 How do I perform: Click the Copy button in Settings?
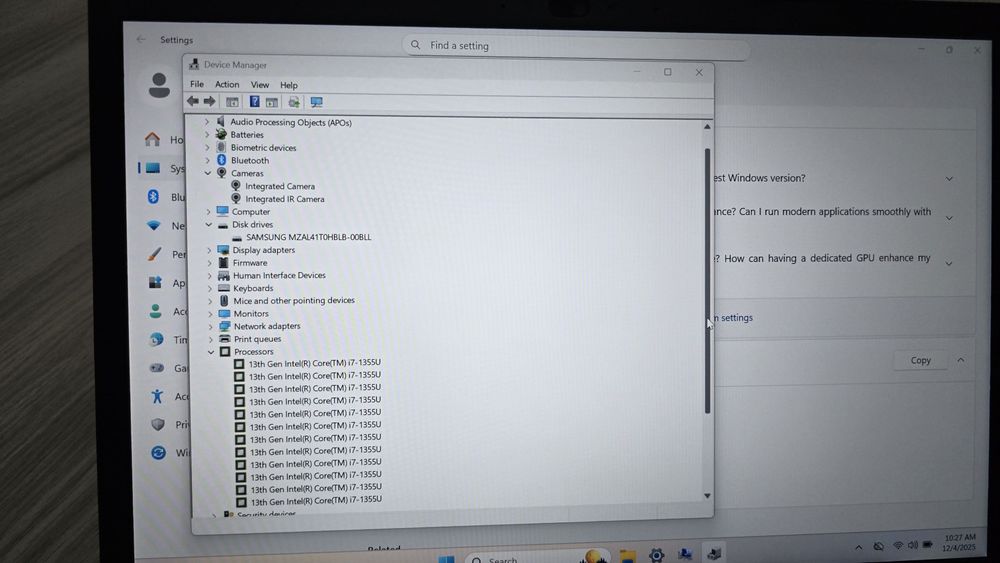point(920,360)
